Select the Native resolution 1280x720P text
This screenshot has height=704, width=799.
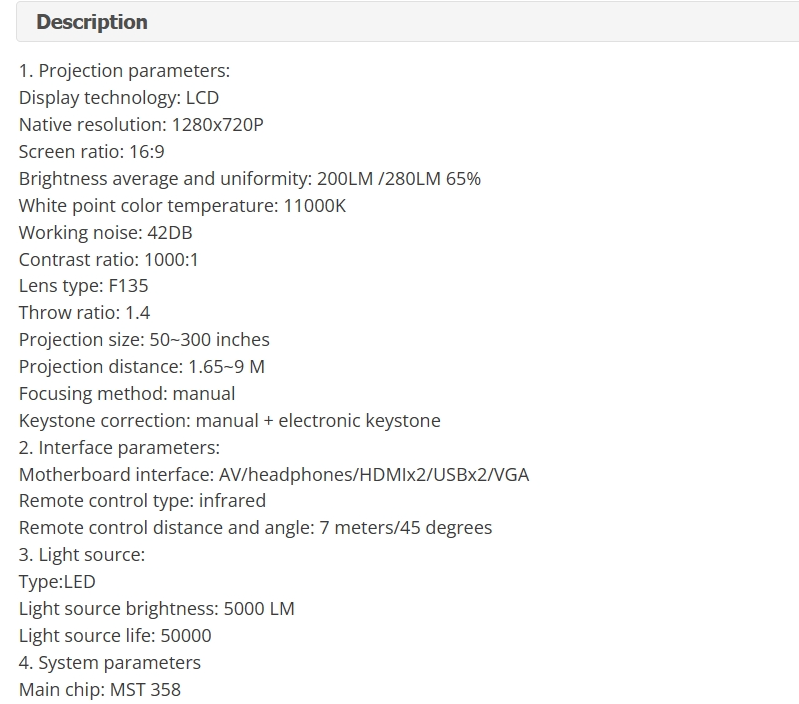pos(141,125)
